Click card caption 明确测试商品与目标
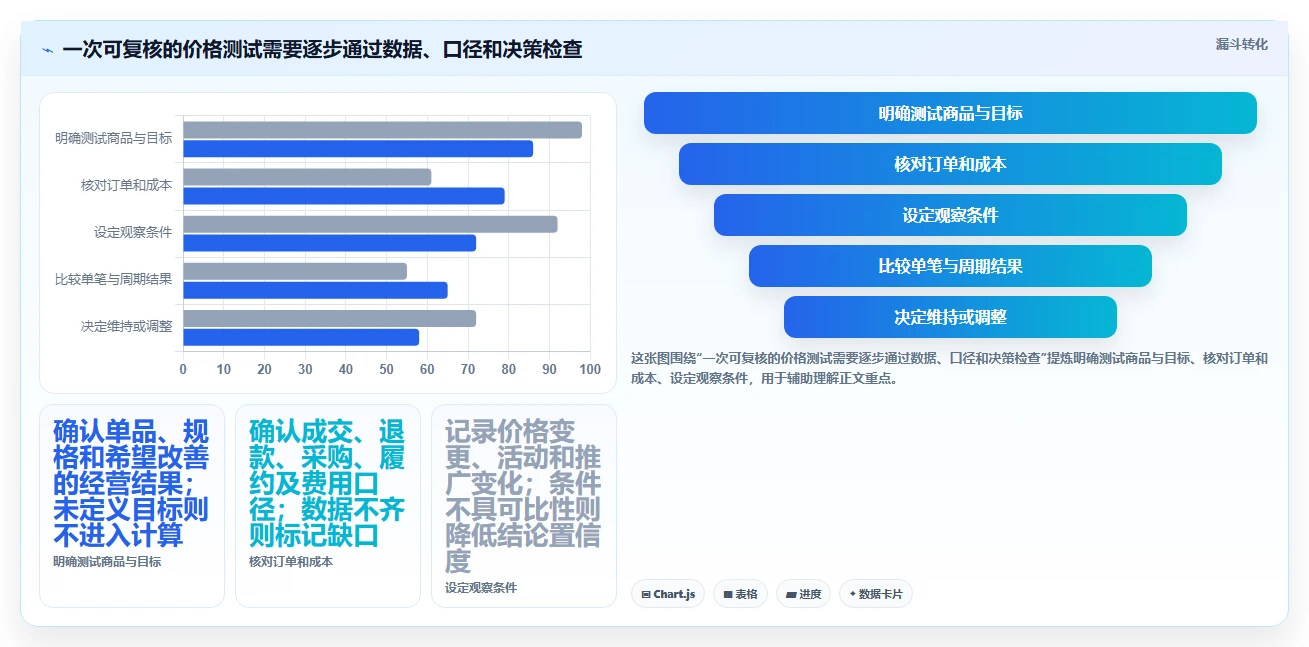This screenshot has width=1309, height=647. pyautogui.click(x=107, y=562)
